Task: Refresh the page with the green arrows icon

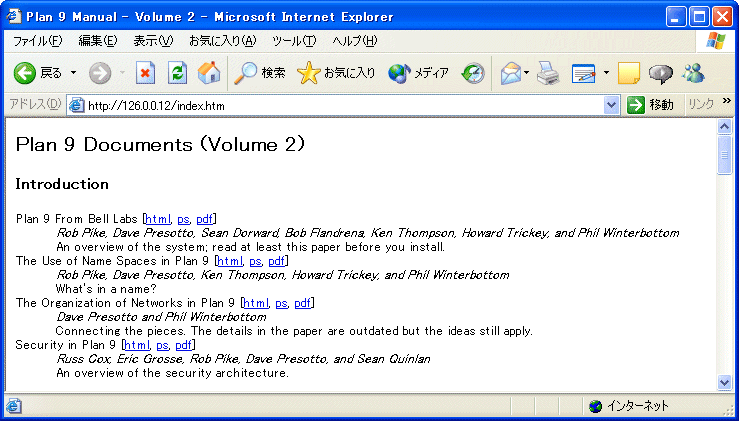Action: point(178,73)
